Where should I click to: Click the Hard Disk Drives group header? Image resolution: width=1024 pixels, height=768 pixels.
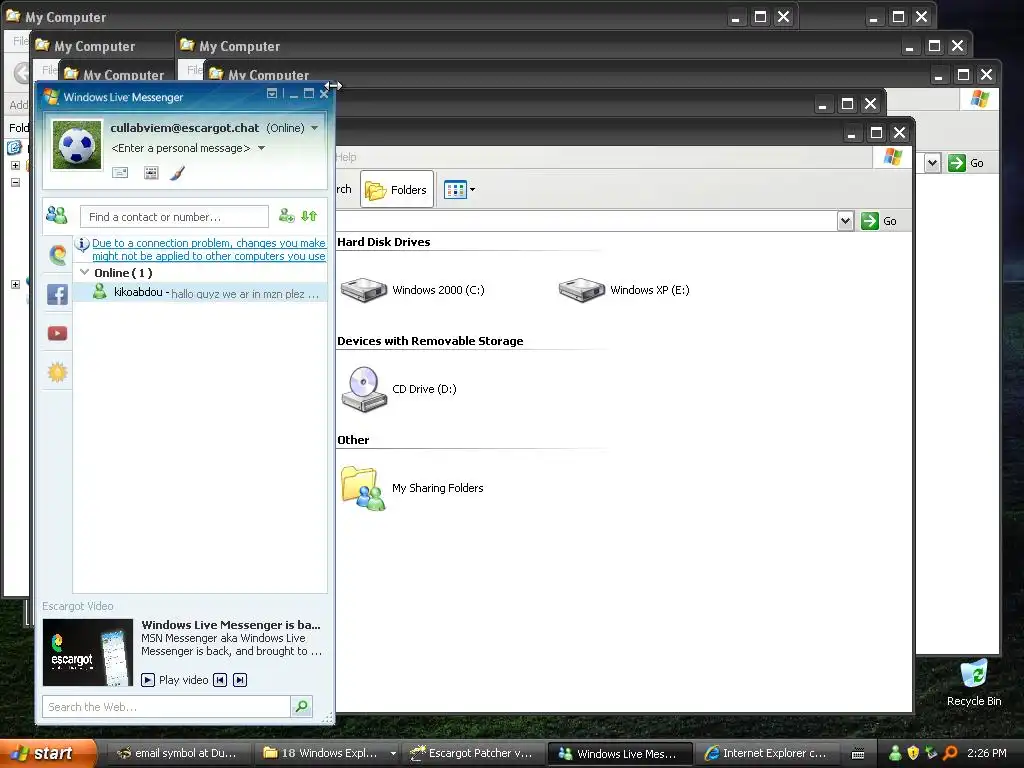(383, 242)
